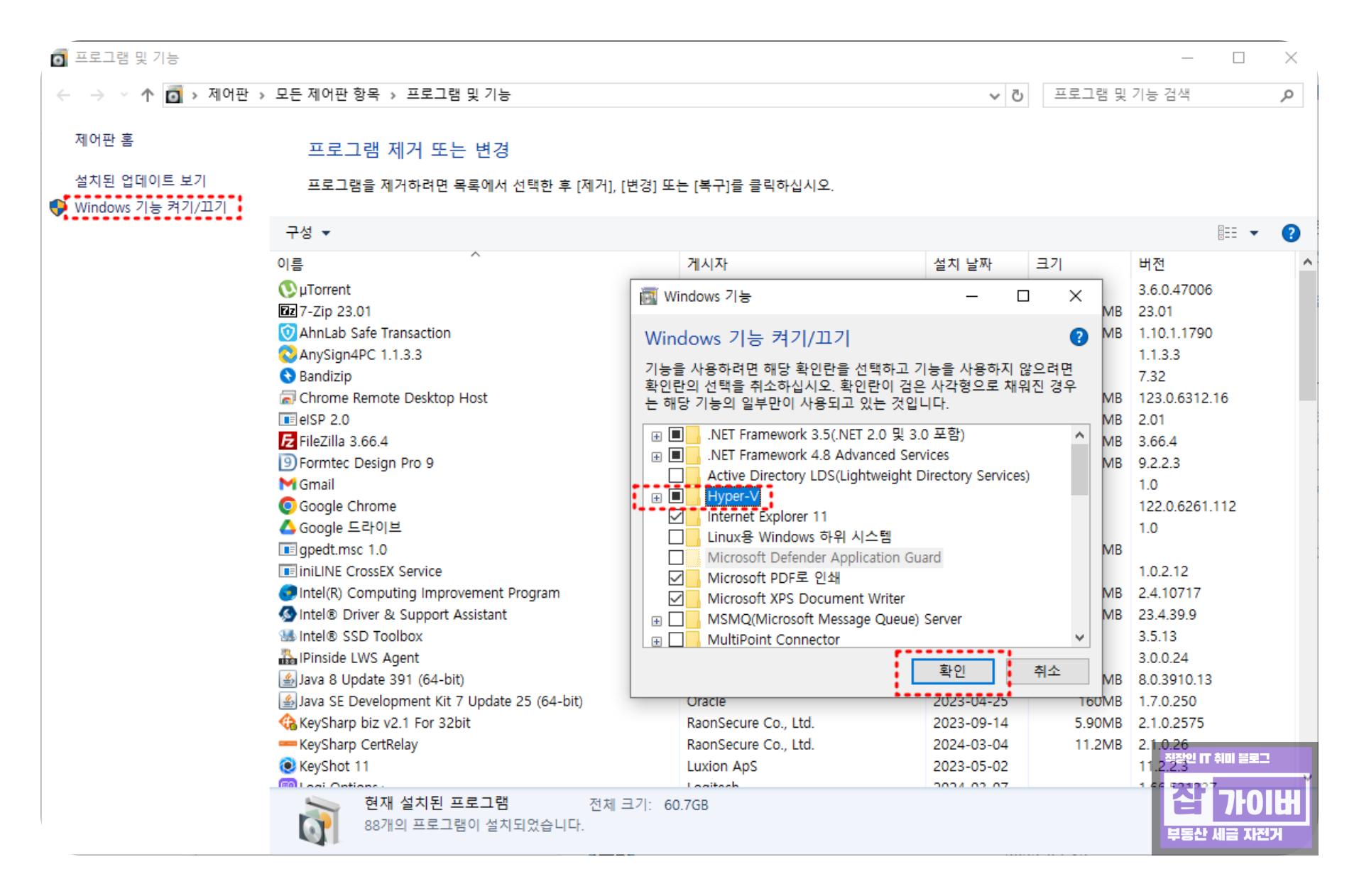1359x896 pixels.
Task: Select the FileZilla 3.66.4 icon
Action: [x=287, y=441]
